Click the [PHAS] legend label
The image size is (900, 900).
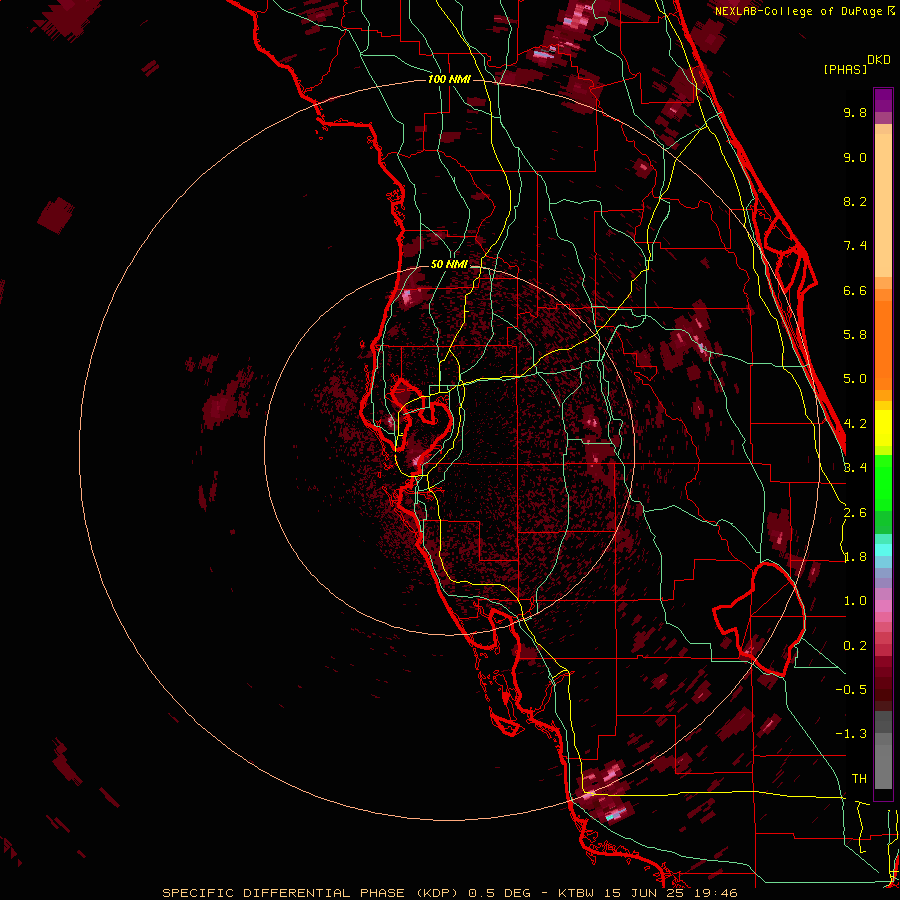click(845, 69)
